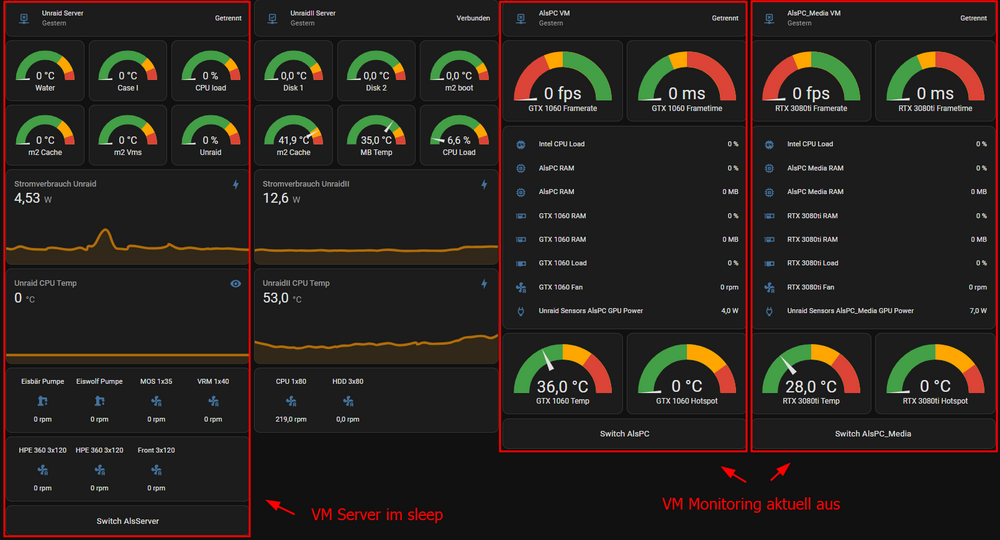Click plug icon for AlsPC GPU Power
The image size is (1000, 540).
click(x=521, y=311)
